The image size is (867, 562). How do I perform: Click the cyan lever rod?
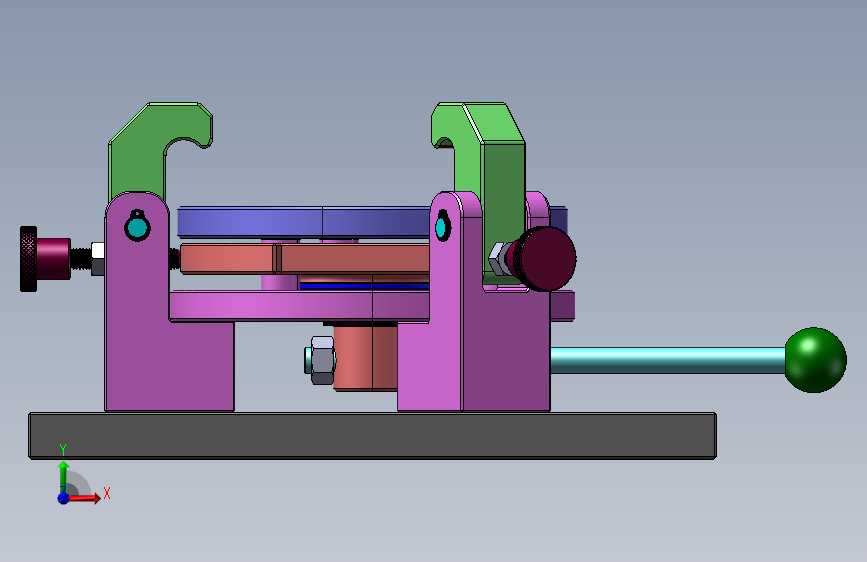667,360
